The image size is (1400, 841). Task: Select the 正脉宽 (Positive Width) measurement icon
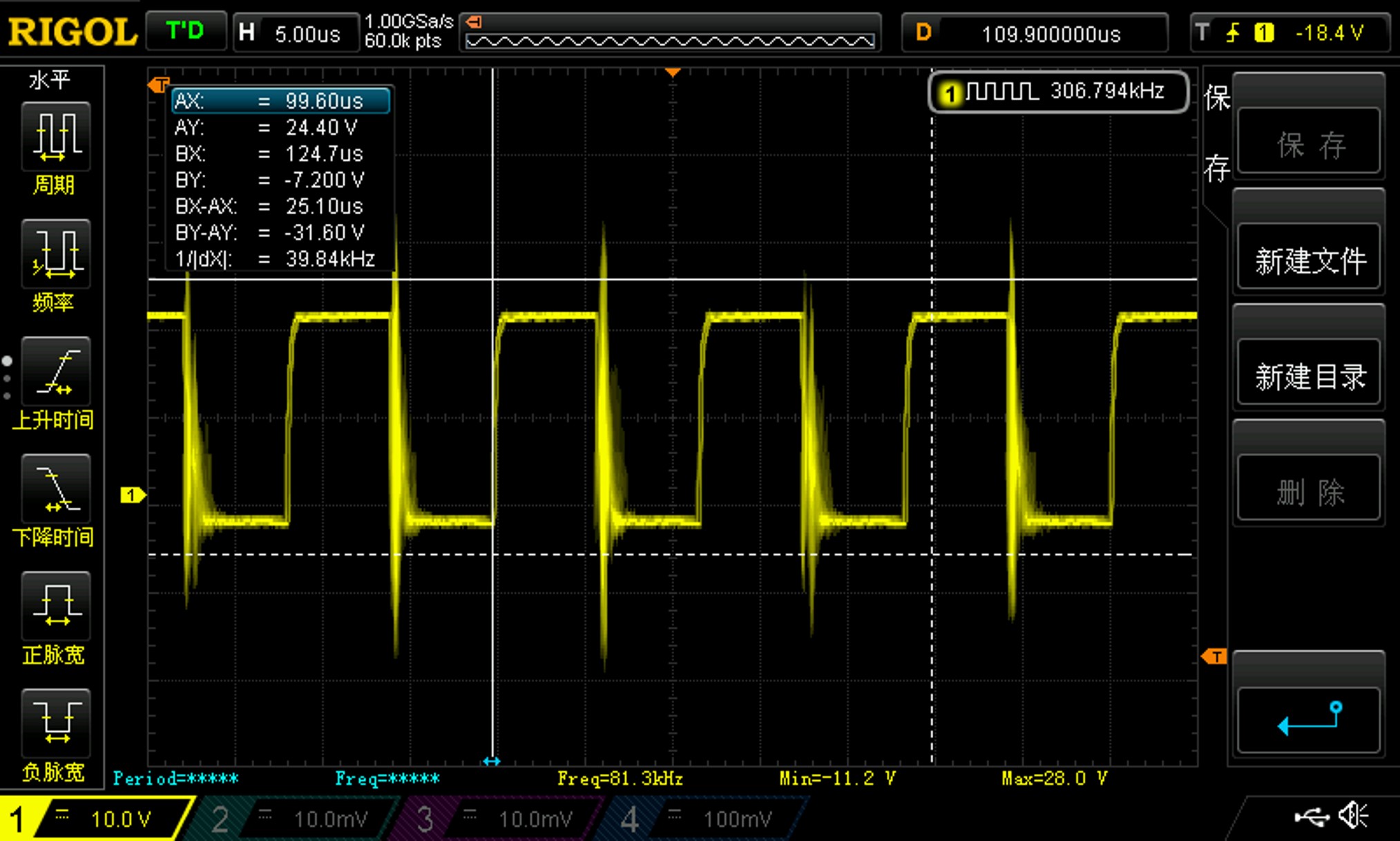[x=55, y=606]
